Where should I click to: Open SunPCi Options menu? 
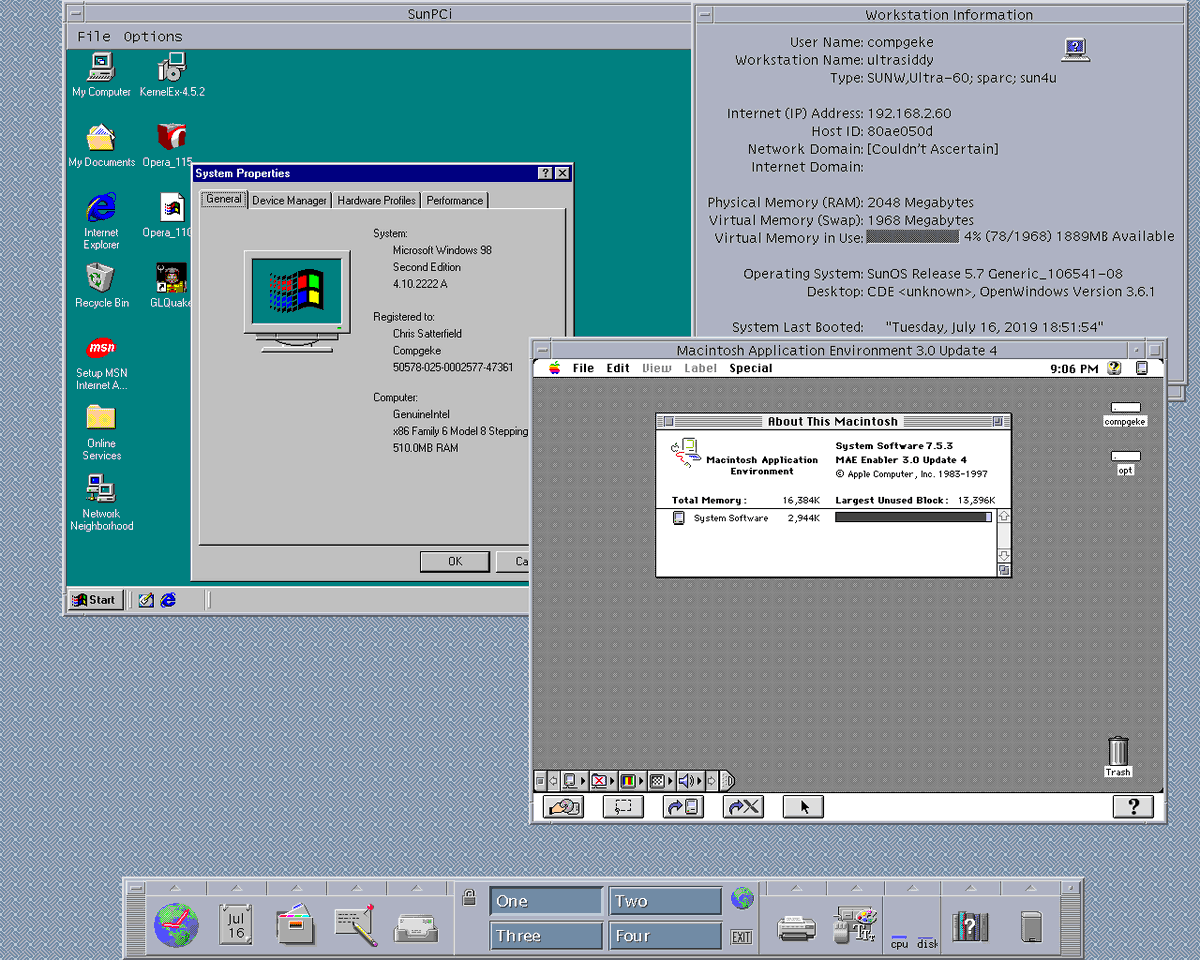click(153, 36)
